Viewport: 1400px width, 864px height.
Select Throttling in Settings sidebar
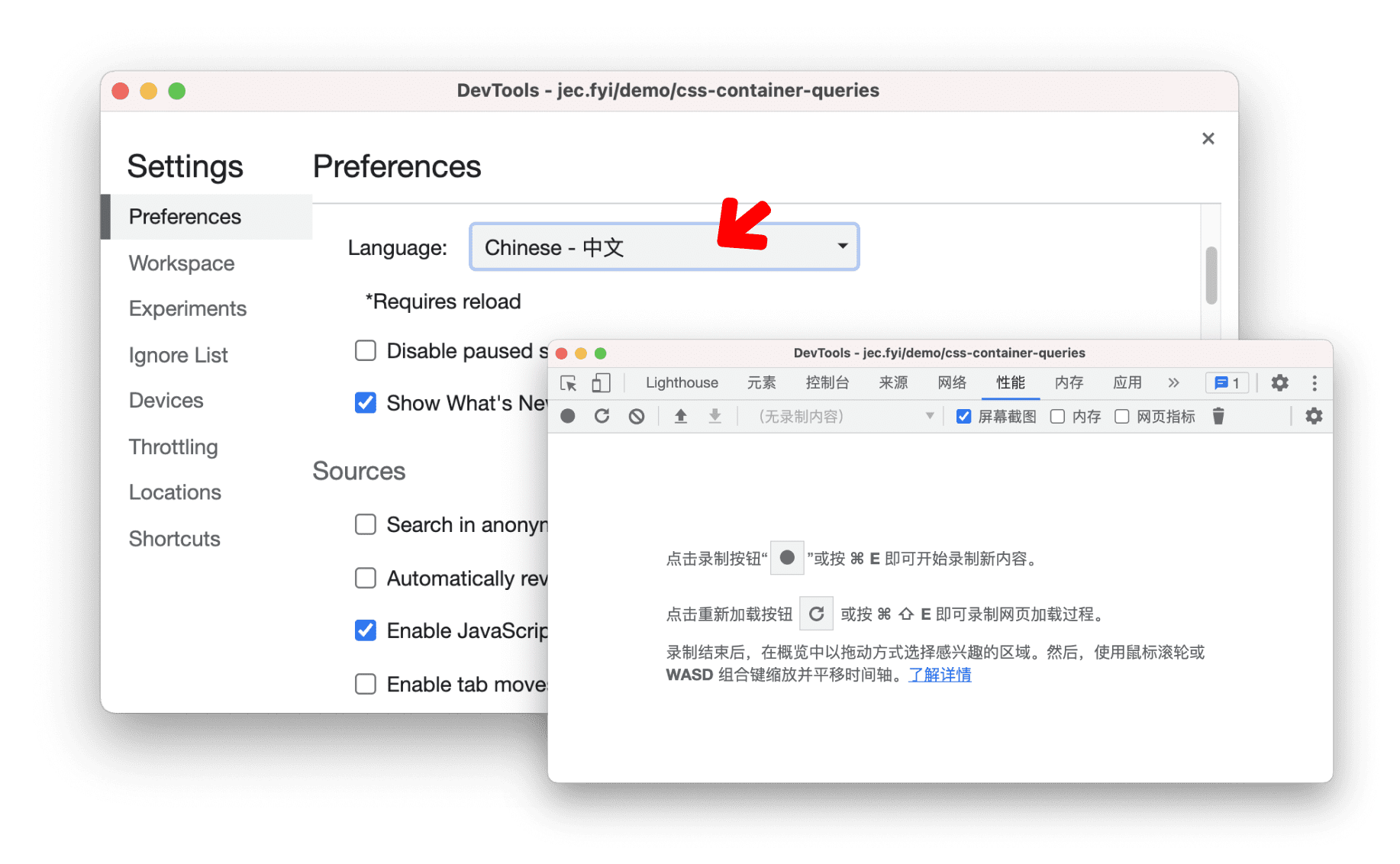[x=173, y=447]
